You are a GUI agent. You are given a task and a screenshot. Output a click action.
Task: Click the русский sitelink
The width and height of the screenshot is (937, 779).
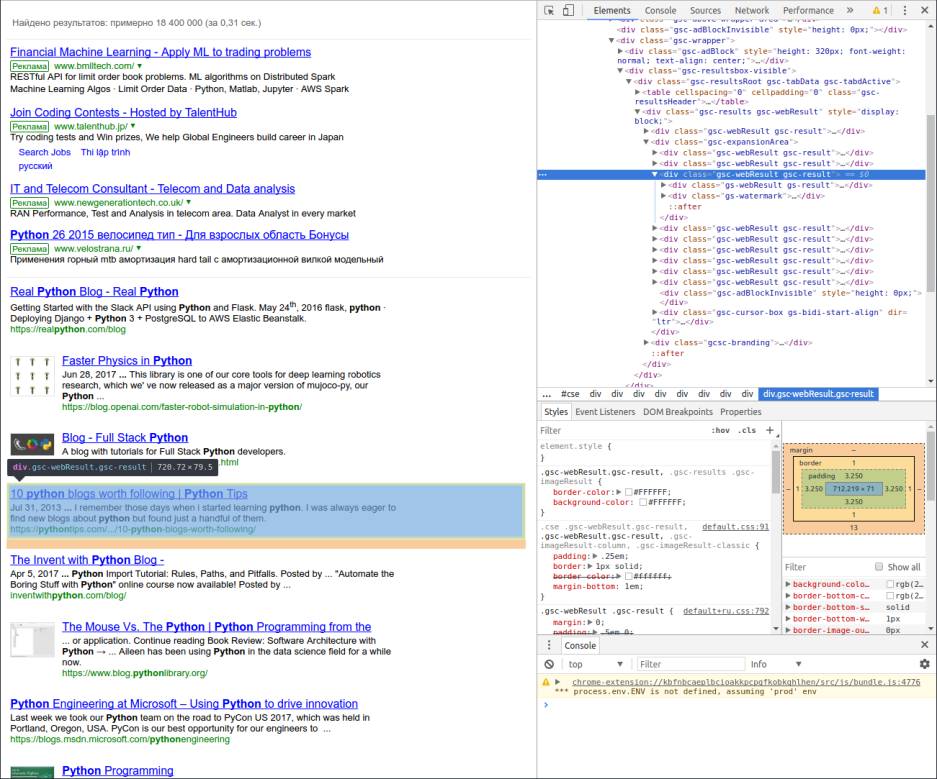point(35,166)
